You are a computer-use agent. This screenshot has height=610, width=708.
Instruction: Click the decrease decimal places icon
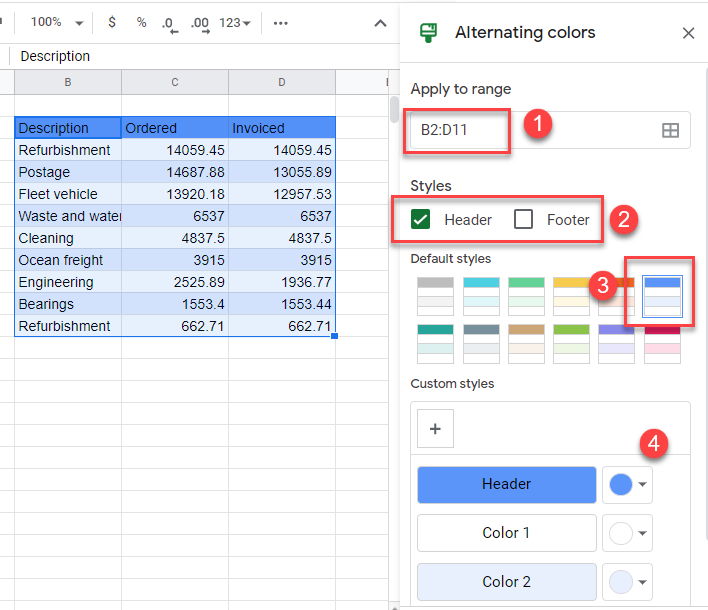pos(169,23)
